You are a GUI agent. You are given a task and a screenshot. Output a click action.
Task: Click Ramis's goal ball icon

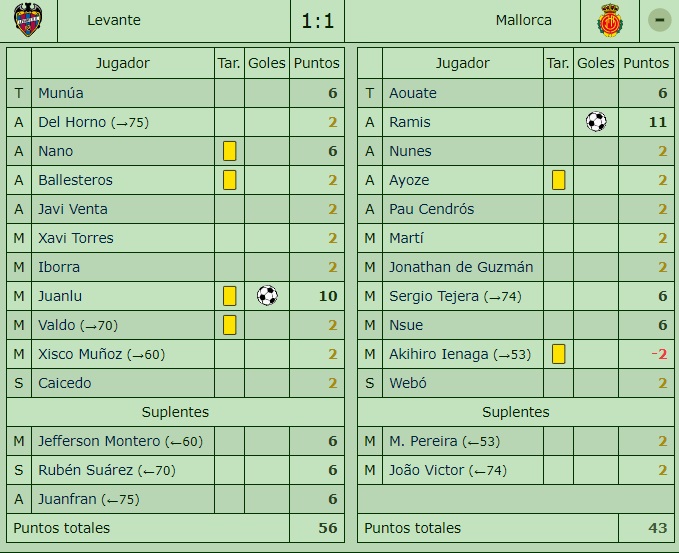pos(596,122)
